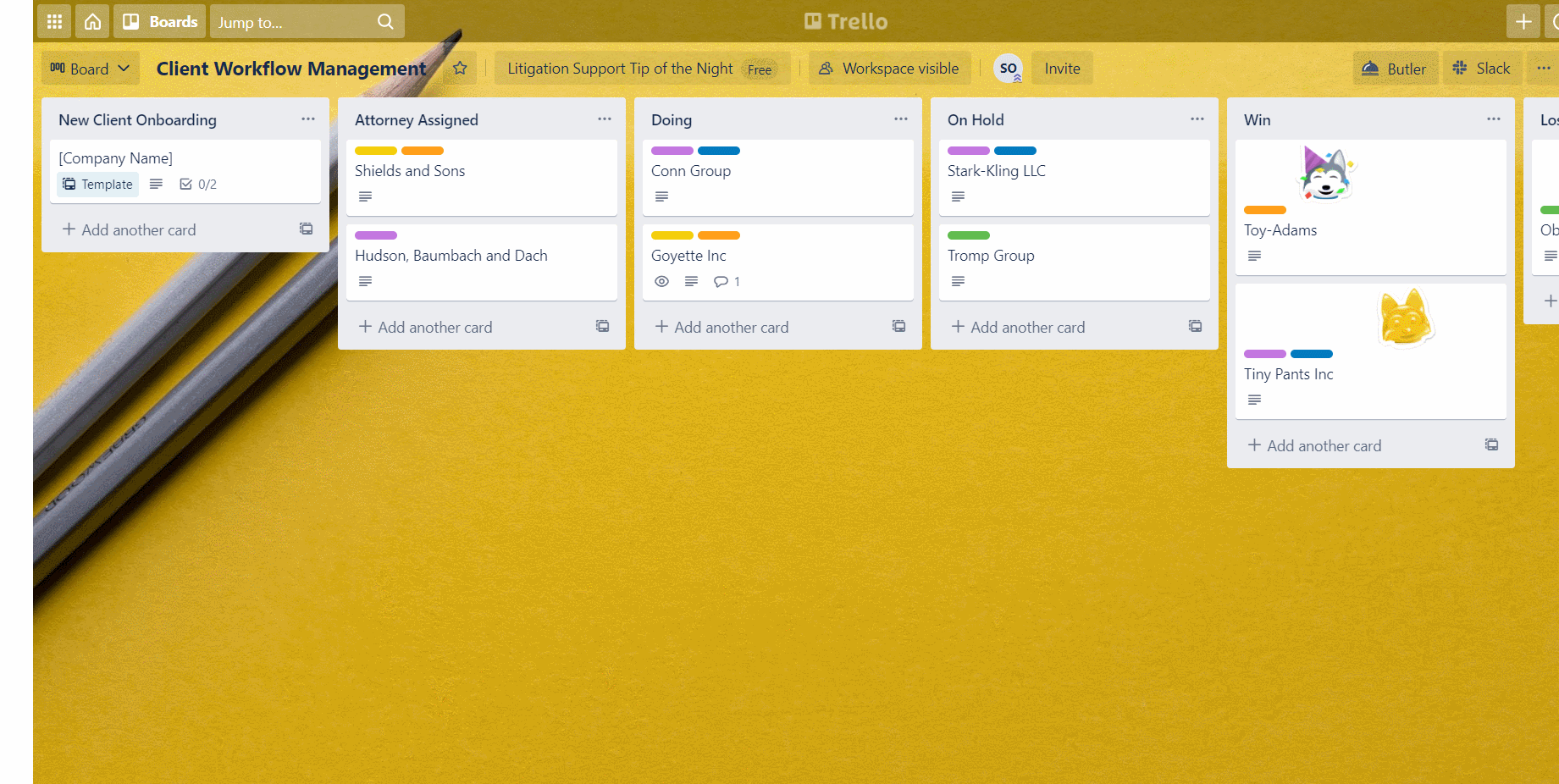1559x784 pixels.
Task: Open New Client Onboarding list actions menu
Action: [x=308, y=119]
